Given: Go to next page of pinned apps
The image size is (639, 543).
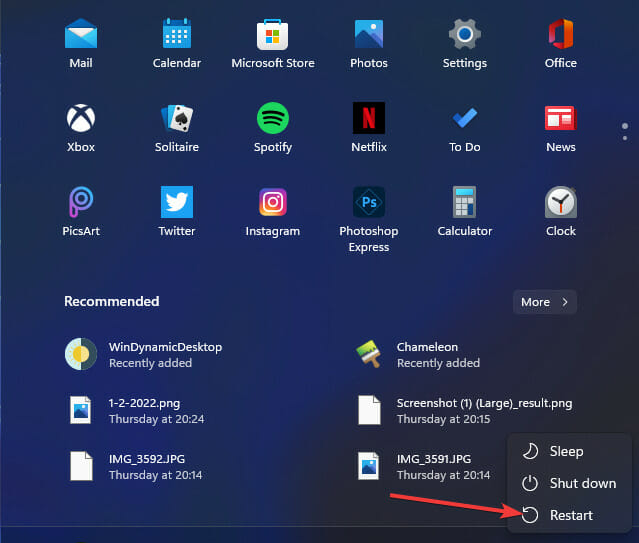Looking at the screenshot, I should [x=625, y=138].
